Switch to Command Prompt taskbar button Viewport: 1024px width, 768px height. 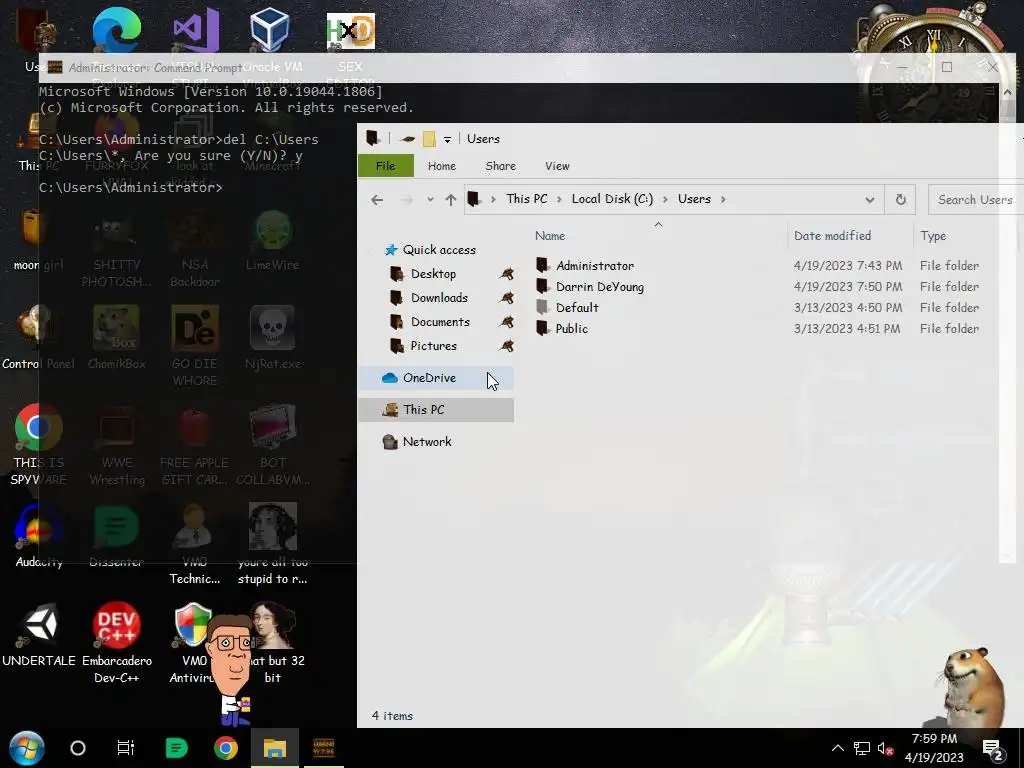click(324, 748)
